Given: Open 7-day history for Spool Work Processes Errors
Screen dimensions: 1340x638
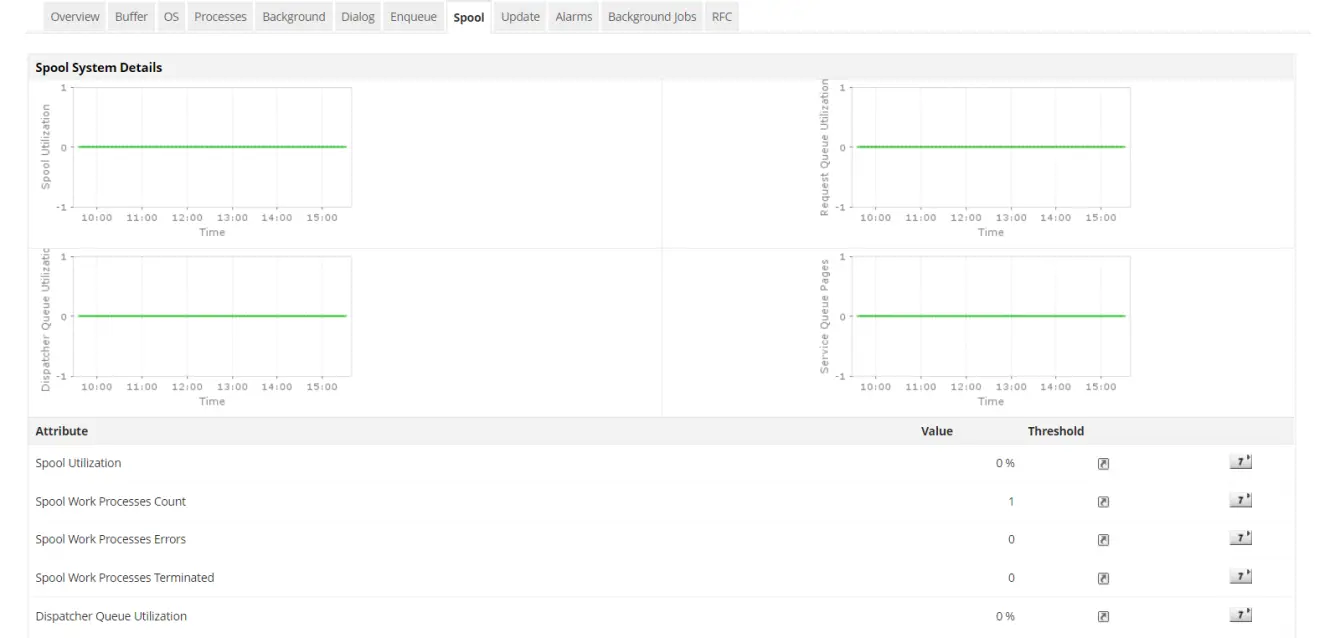Looking at the screenshot, I should click(x=1240, y=537).
